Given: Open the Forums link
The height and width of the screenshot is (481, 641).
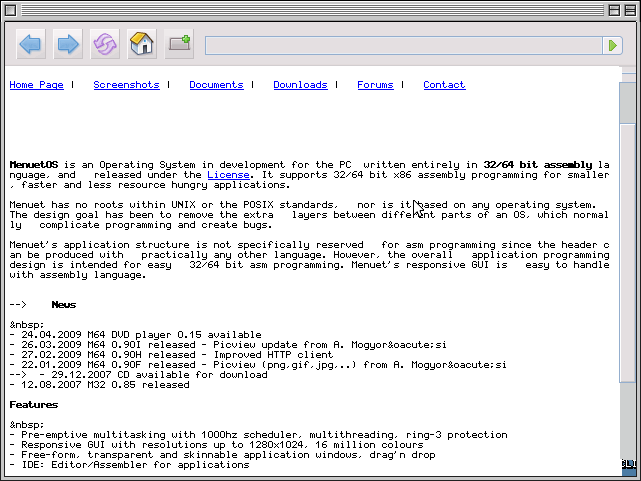Looking at the screenshot, I should tap(375, 85).
